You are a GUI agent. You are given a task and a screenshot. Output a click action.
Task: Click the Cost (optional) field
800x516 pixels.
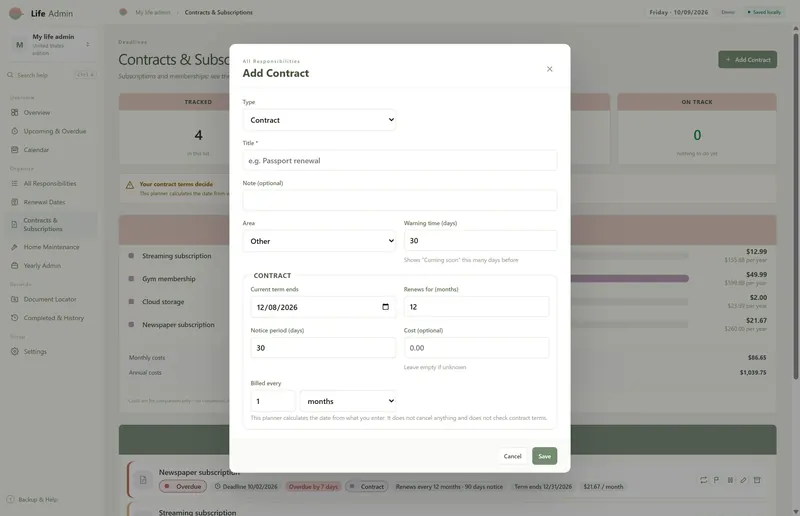point(476,348)
